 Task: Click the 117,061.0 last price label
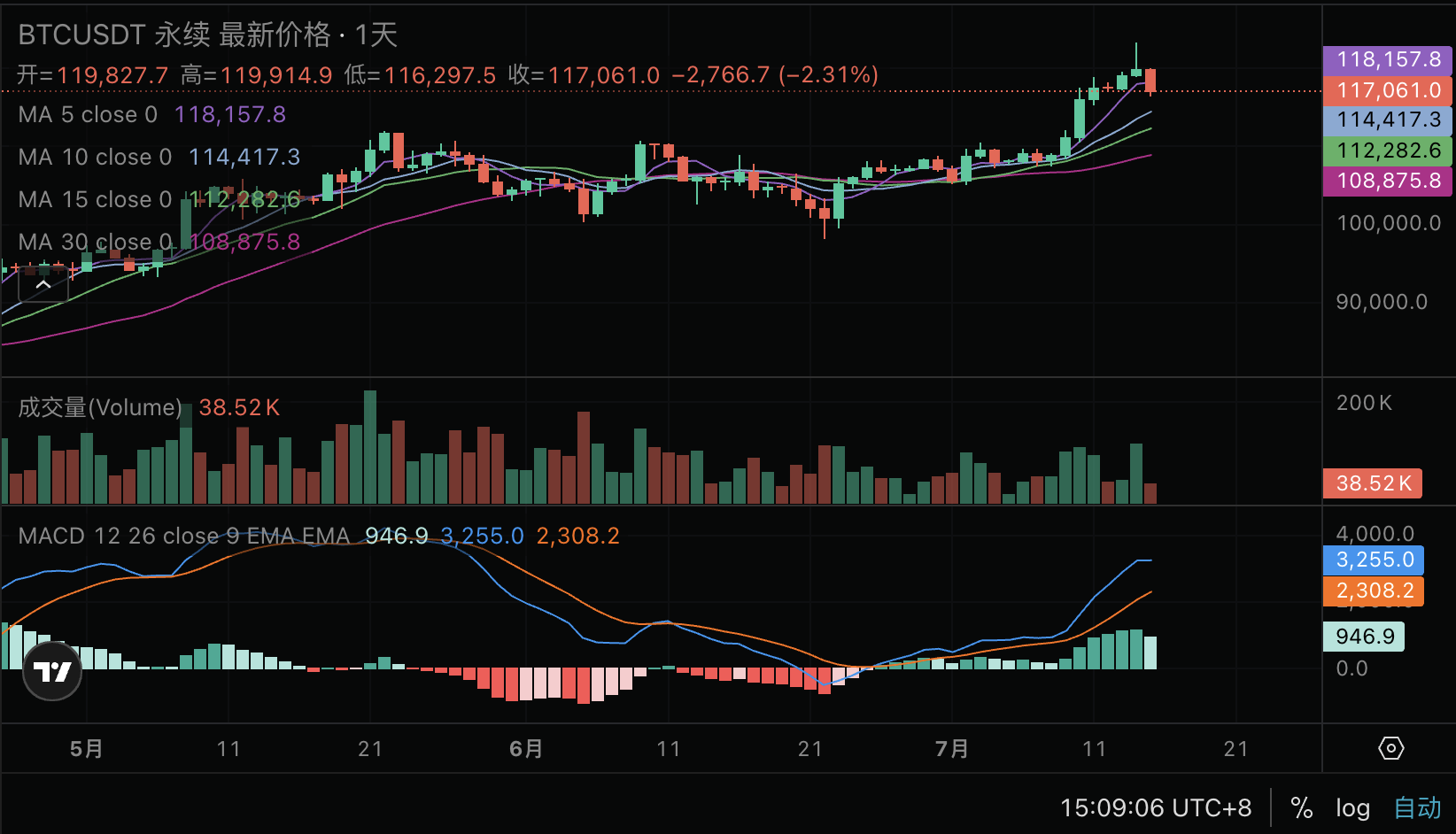pyautogui.click(x=1388, y=90)
